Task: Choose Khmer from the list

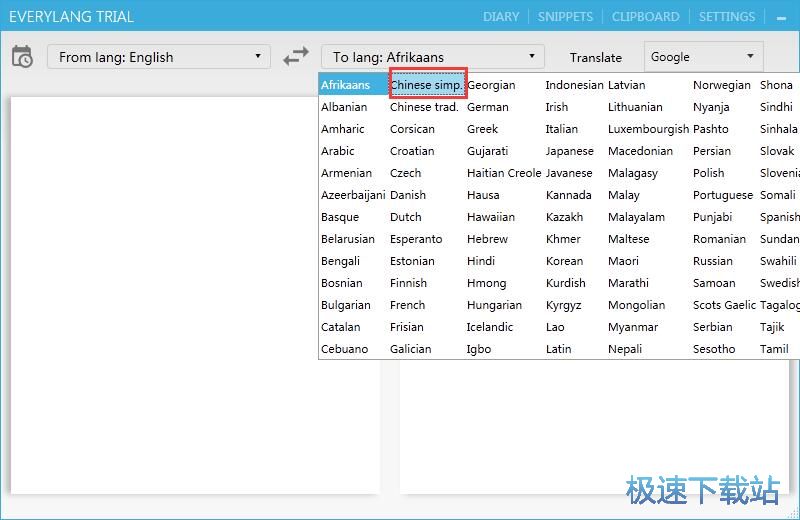Action: coord(563,238)
